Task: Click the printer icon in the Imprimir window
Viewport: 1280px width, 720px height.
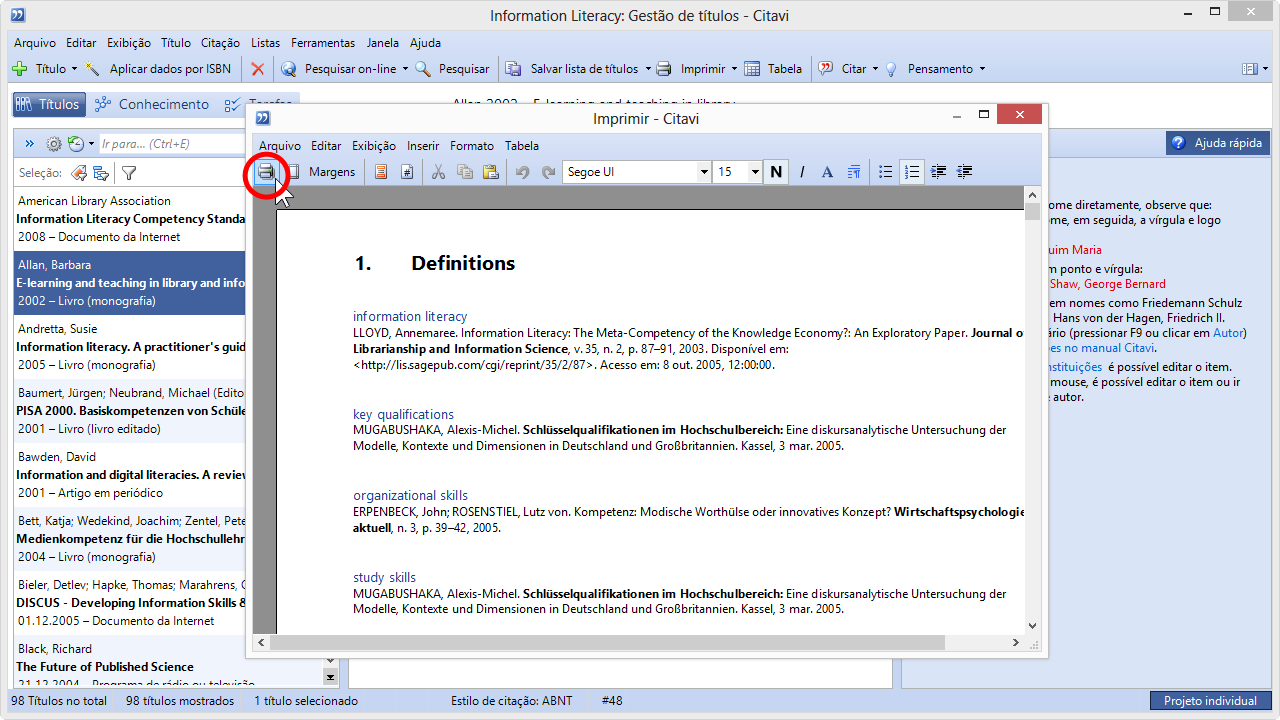Action: click(266, 172)
